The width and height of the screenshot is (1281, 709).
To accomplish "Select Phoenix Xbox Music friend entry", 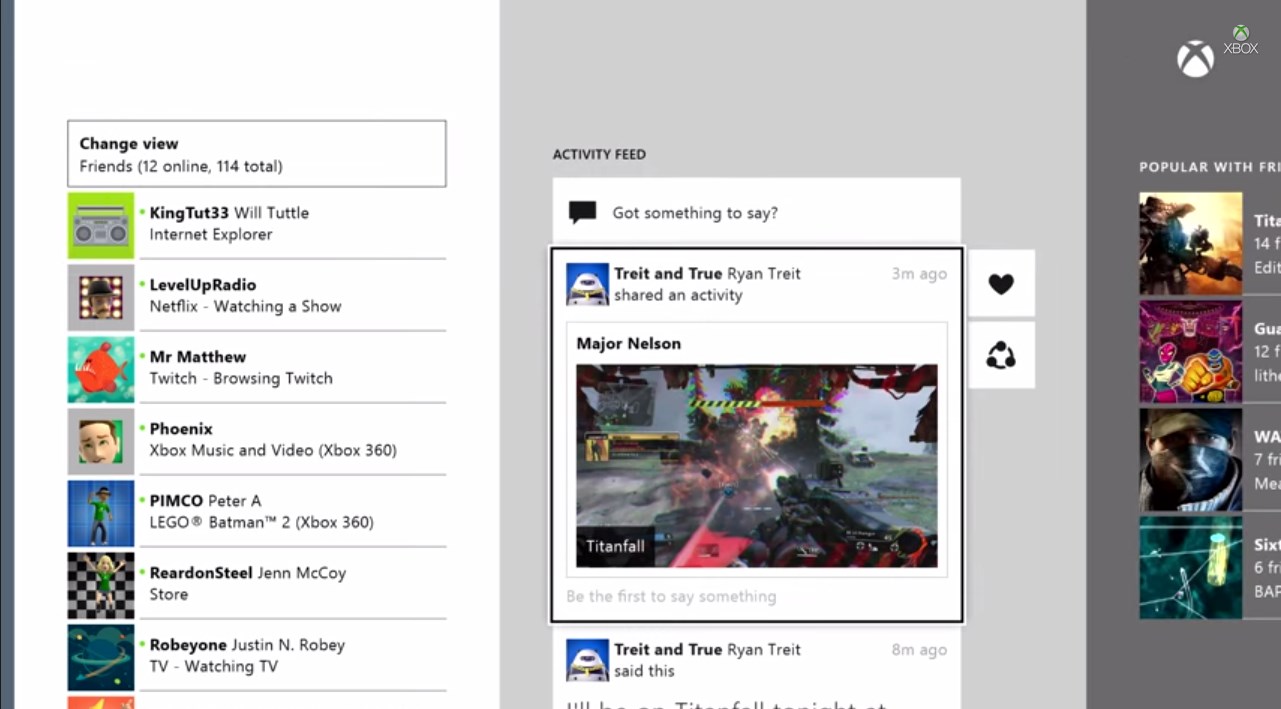I will pos(257,441).
